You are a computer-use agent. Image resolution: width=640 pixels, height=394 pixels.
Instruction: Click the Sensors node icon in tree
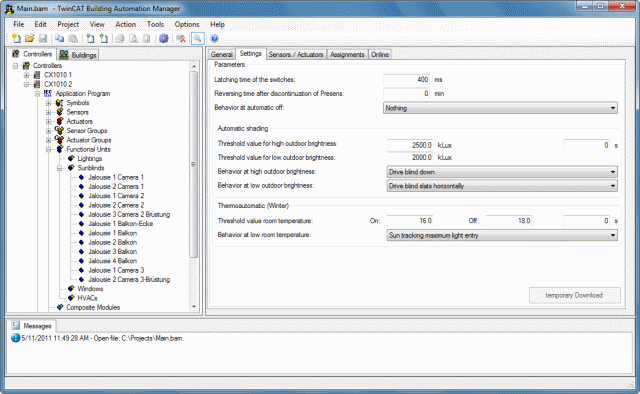click(x=60, y=112)
